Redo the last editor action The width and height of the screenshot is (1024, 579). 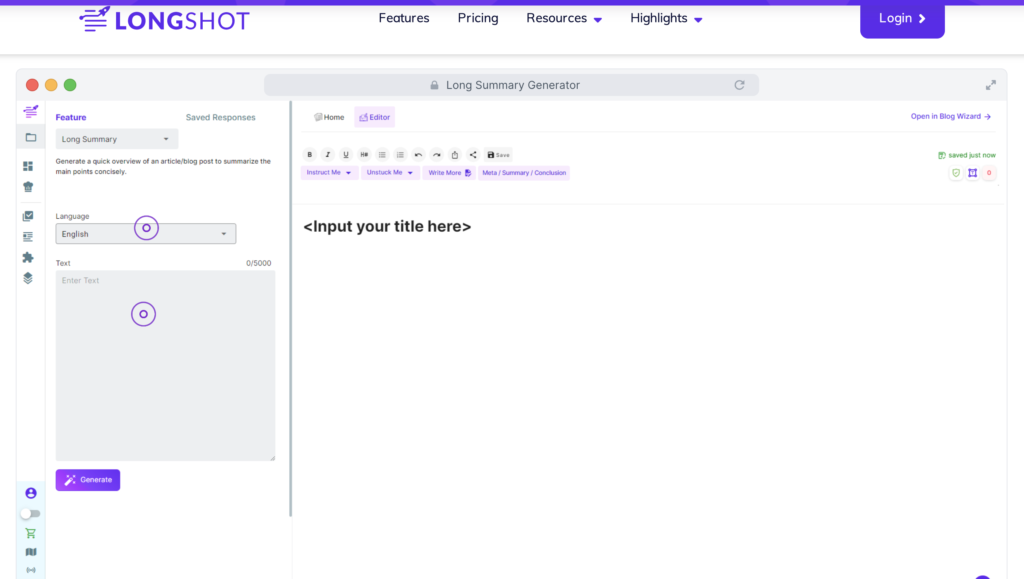436,154
